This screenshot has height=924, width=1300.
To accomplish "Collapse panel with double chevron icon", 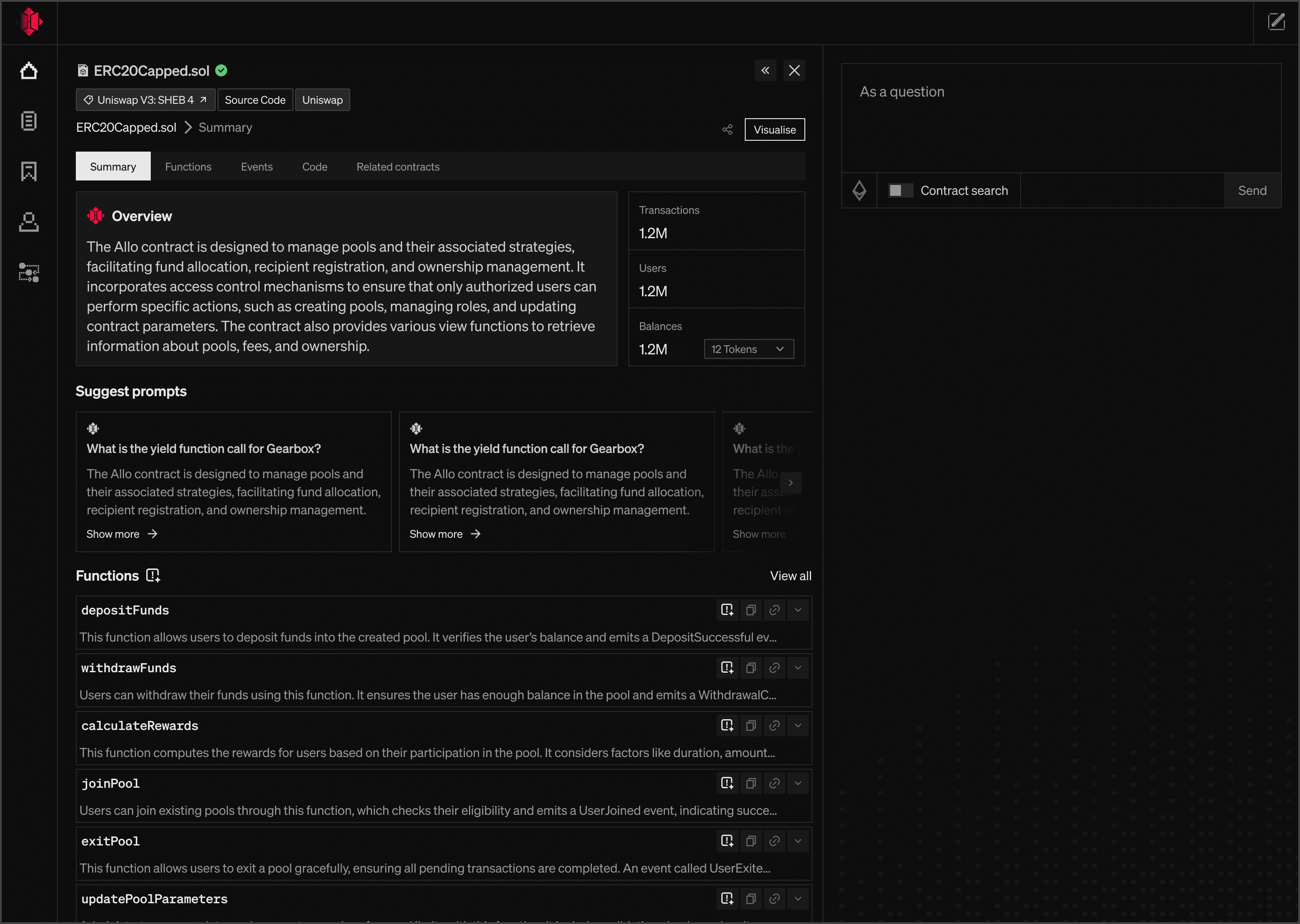I will click(x=765, y=70).
